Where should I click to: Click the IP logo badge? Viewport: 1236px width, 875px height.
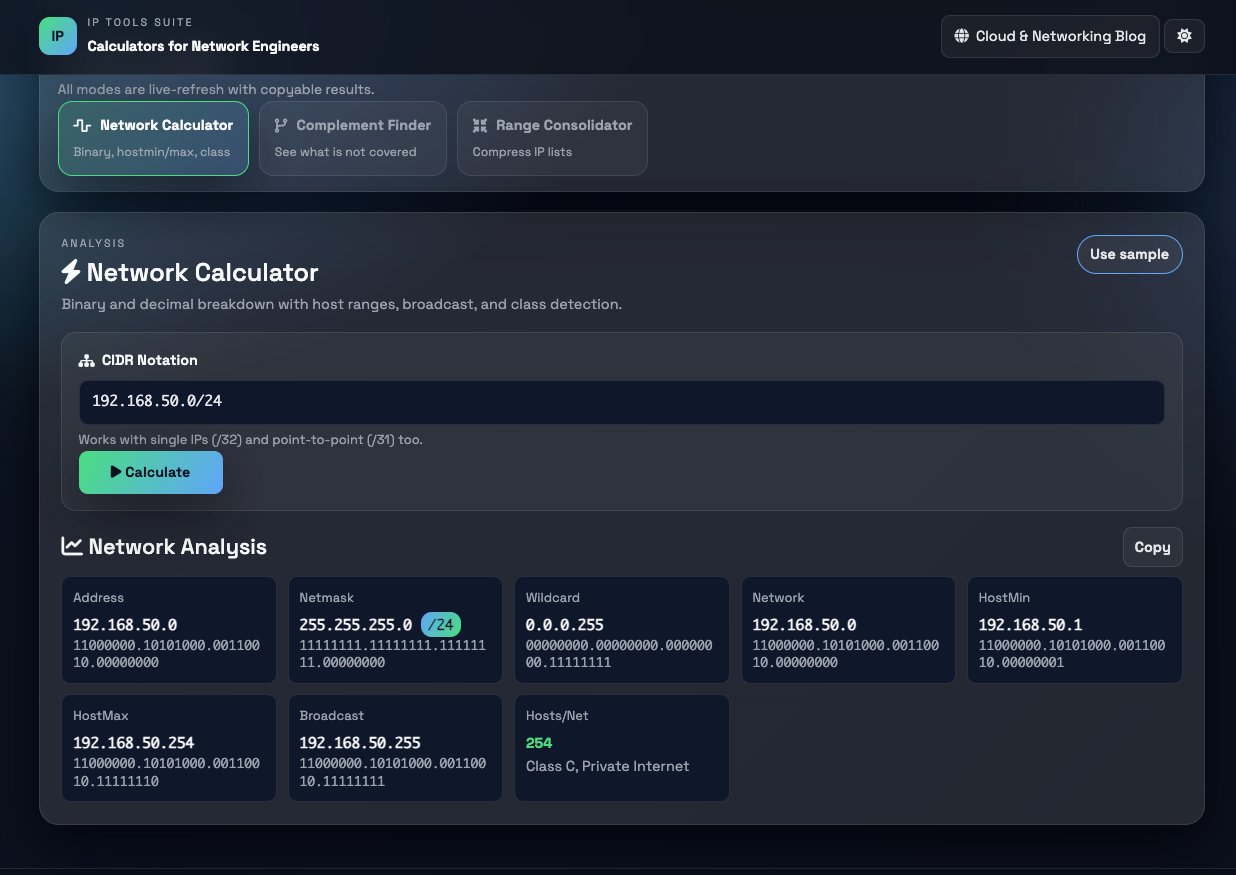coord(57,36)
